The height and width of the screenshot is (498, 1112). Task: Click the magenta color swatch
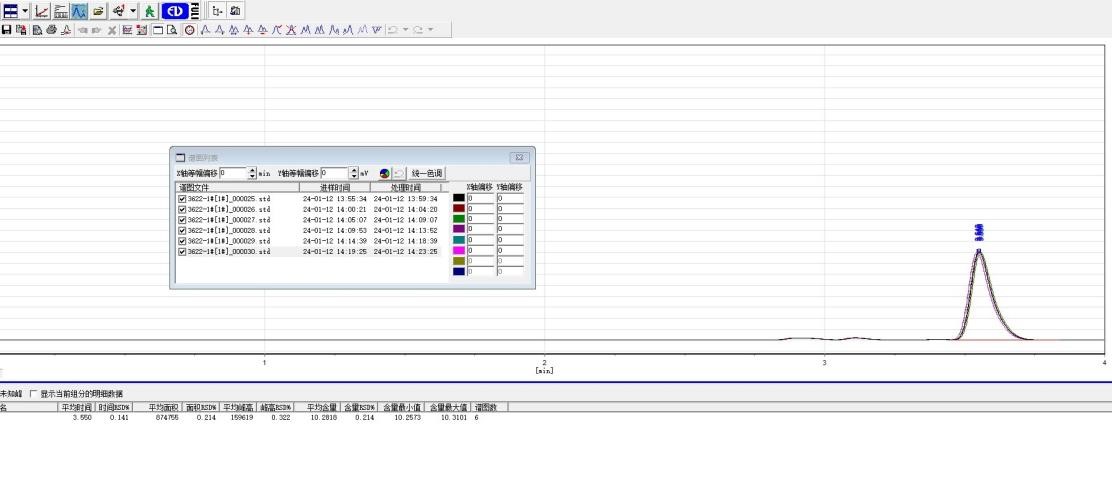pyautogui.click(x=459, y=251)
